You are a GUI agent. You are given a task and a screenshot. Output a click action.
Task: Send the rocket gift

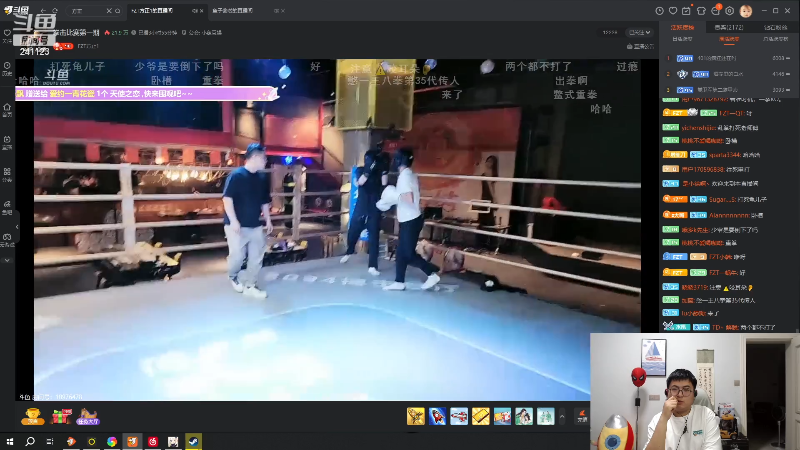[437, 416]
